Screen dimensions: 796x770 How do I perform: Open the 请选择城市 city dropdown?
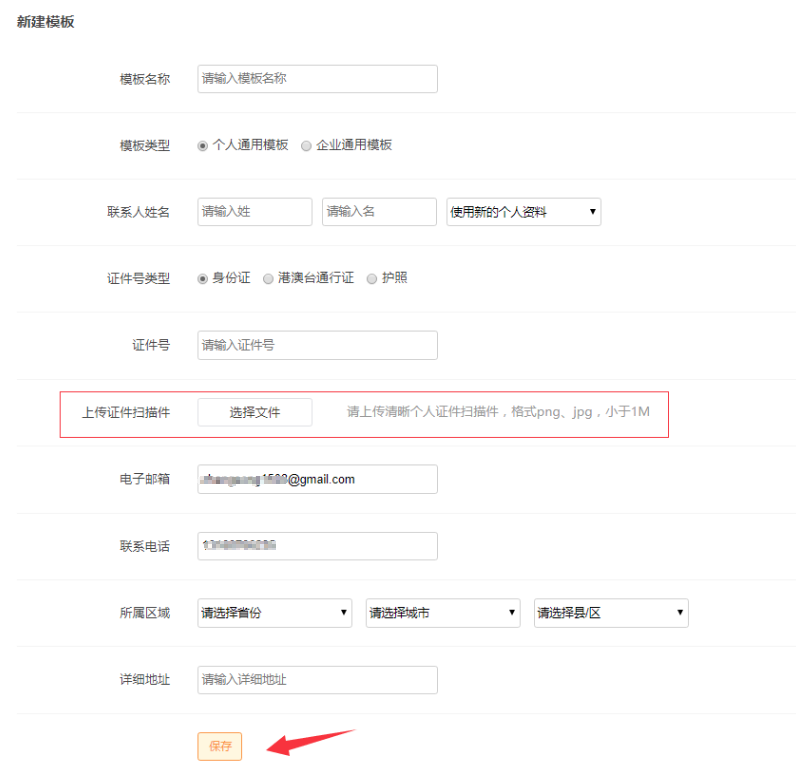443,613
